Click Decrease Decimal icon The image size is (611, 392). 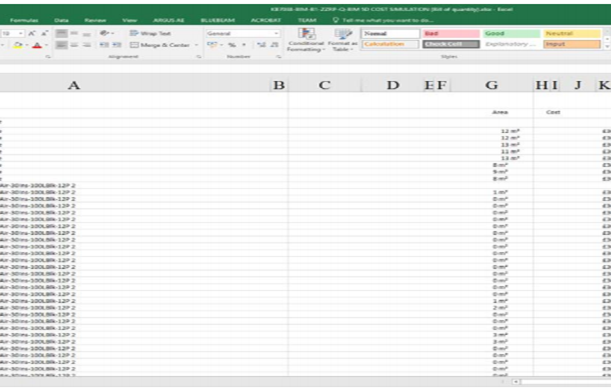(x=275, y=45)
